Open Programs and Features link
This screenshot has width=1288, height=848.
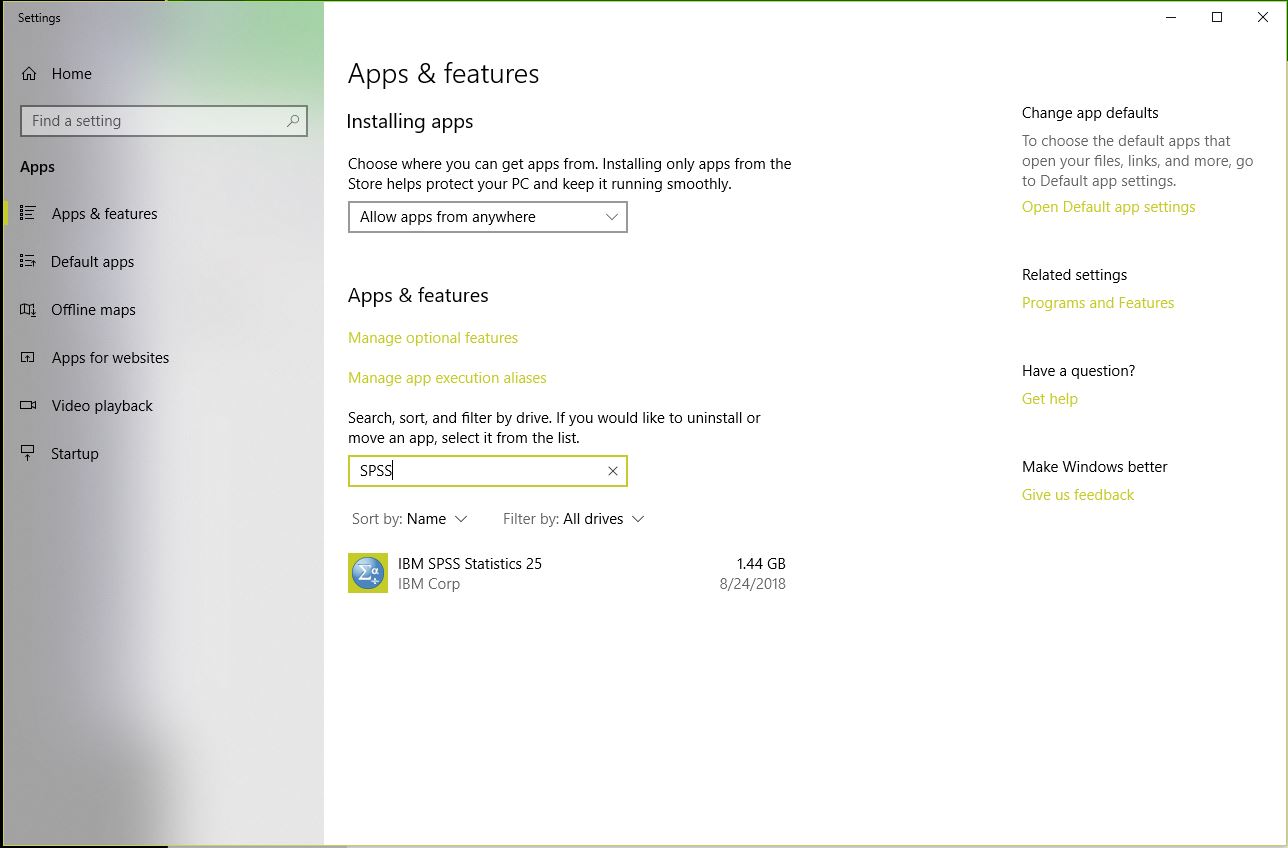point(1097,303)
